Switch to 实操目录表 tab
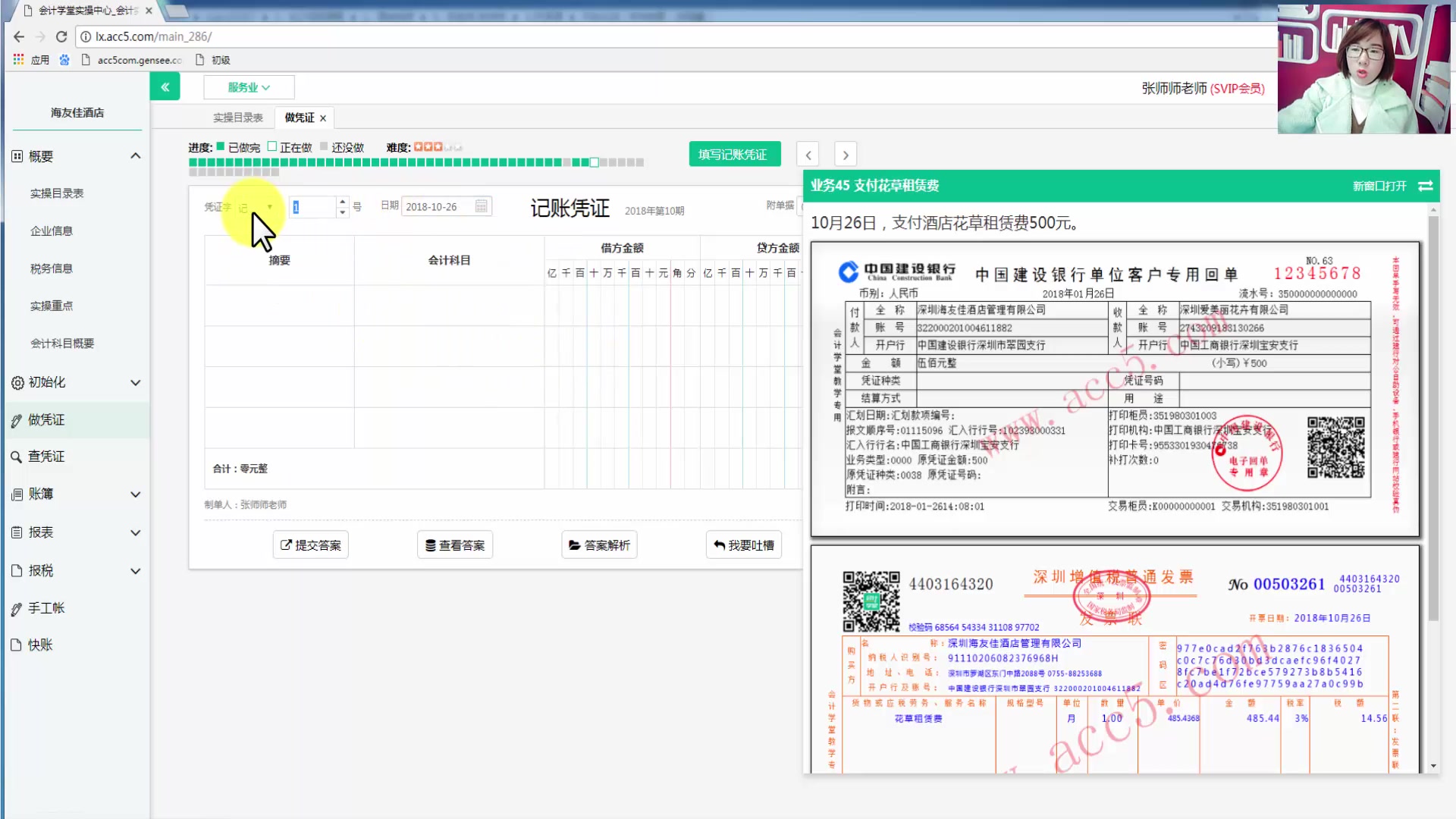The image size is (1456, 819). pyautogui.click(x=237, y=118)
